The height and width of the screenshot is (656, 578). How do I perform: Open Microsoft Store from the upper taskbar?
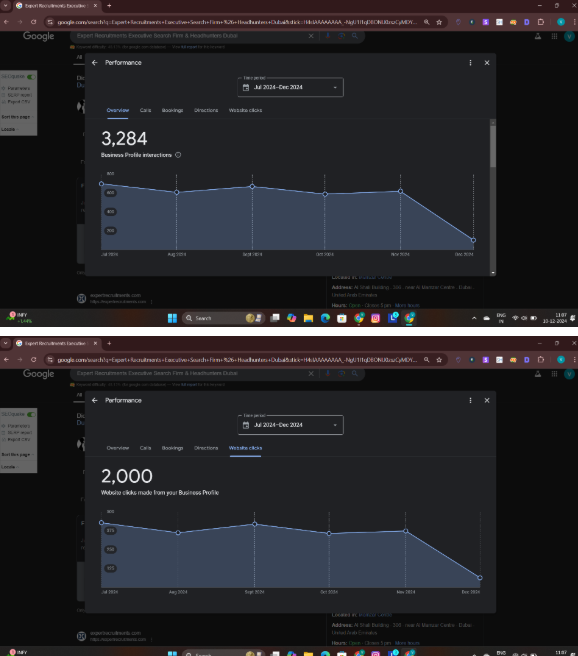click(x=342, y=318)
